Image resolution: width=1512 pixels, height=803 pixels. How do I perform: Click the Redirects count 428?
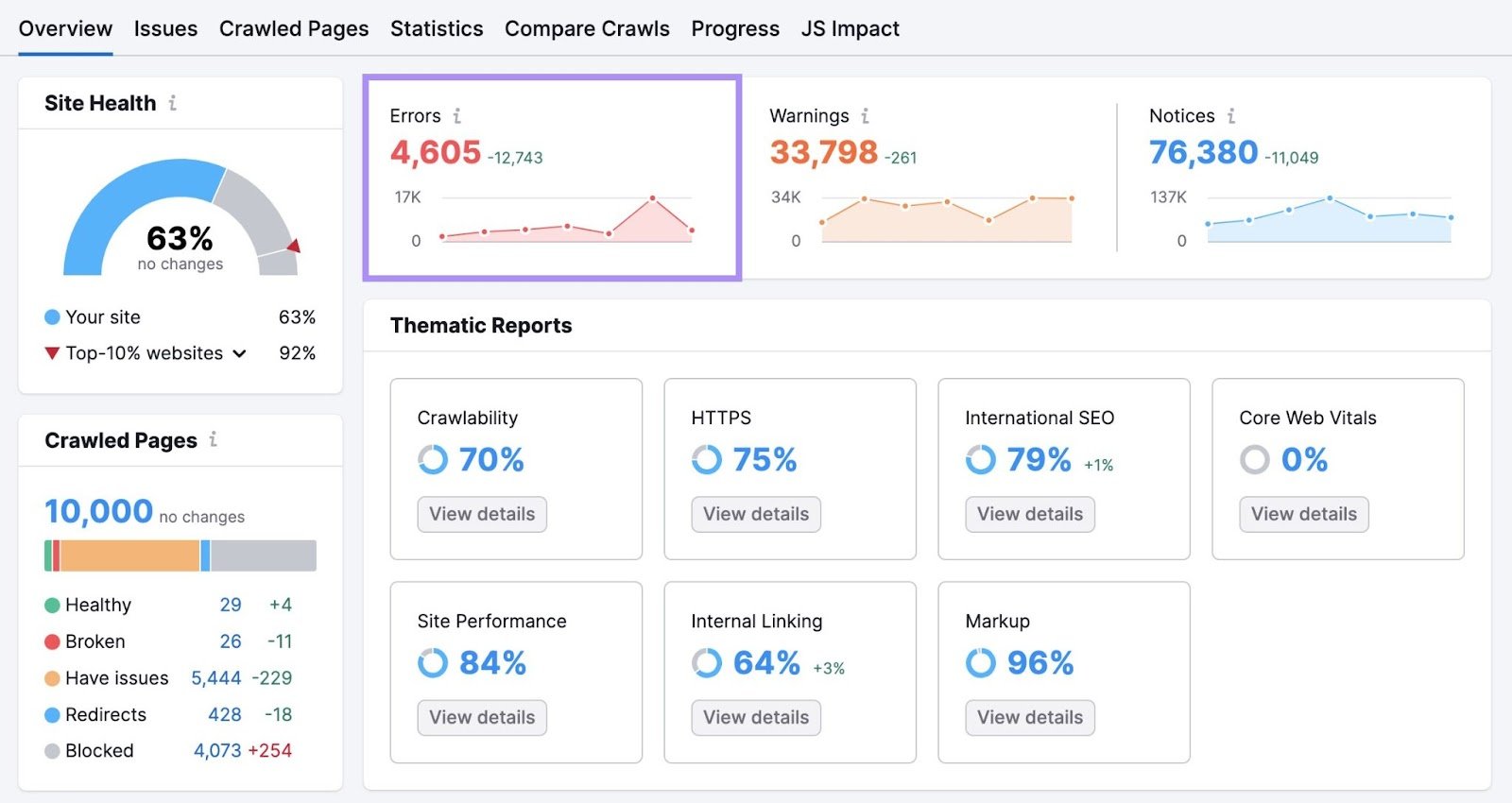point(225,715)
